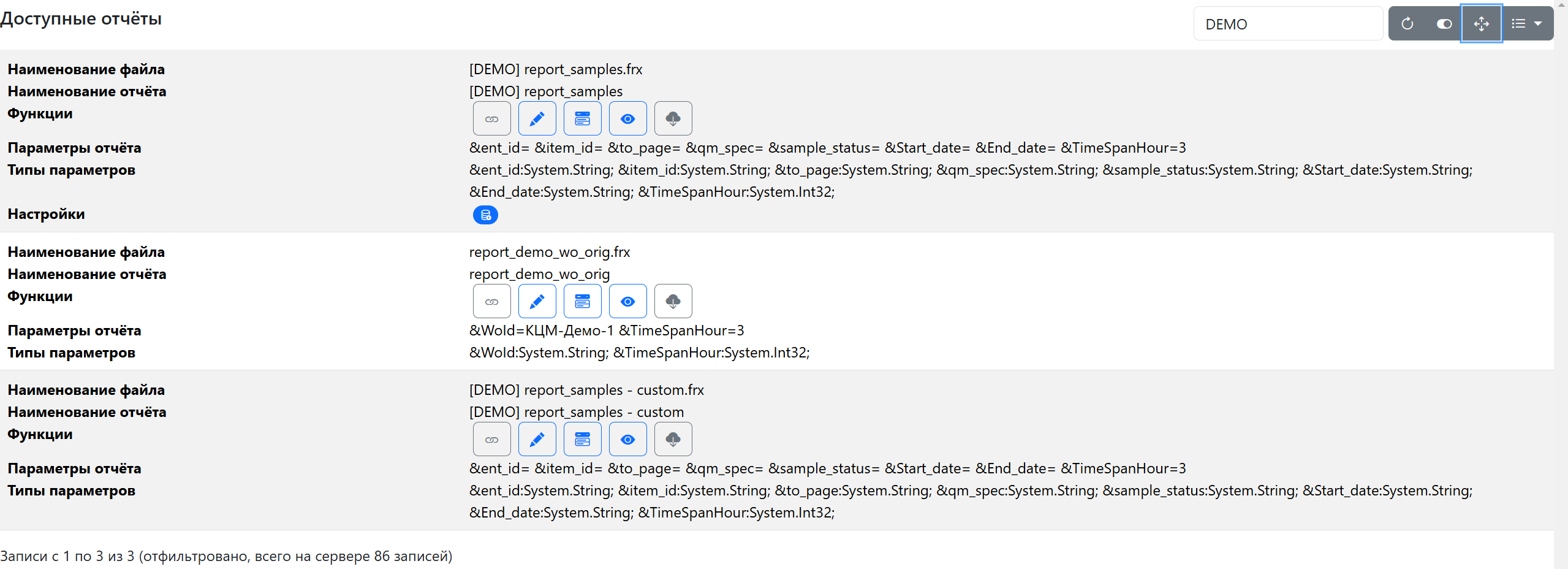
Task: Download the report_demo_wo_orig.frx file
Action: tap(673, 302)
